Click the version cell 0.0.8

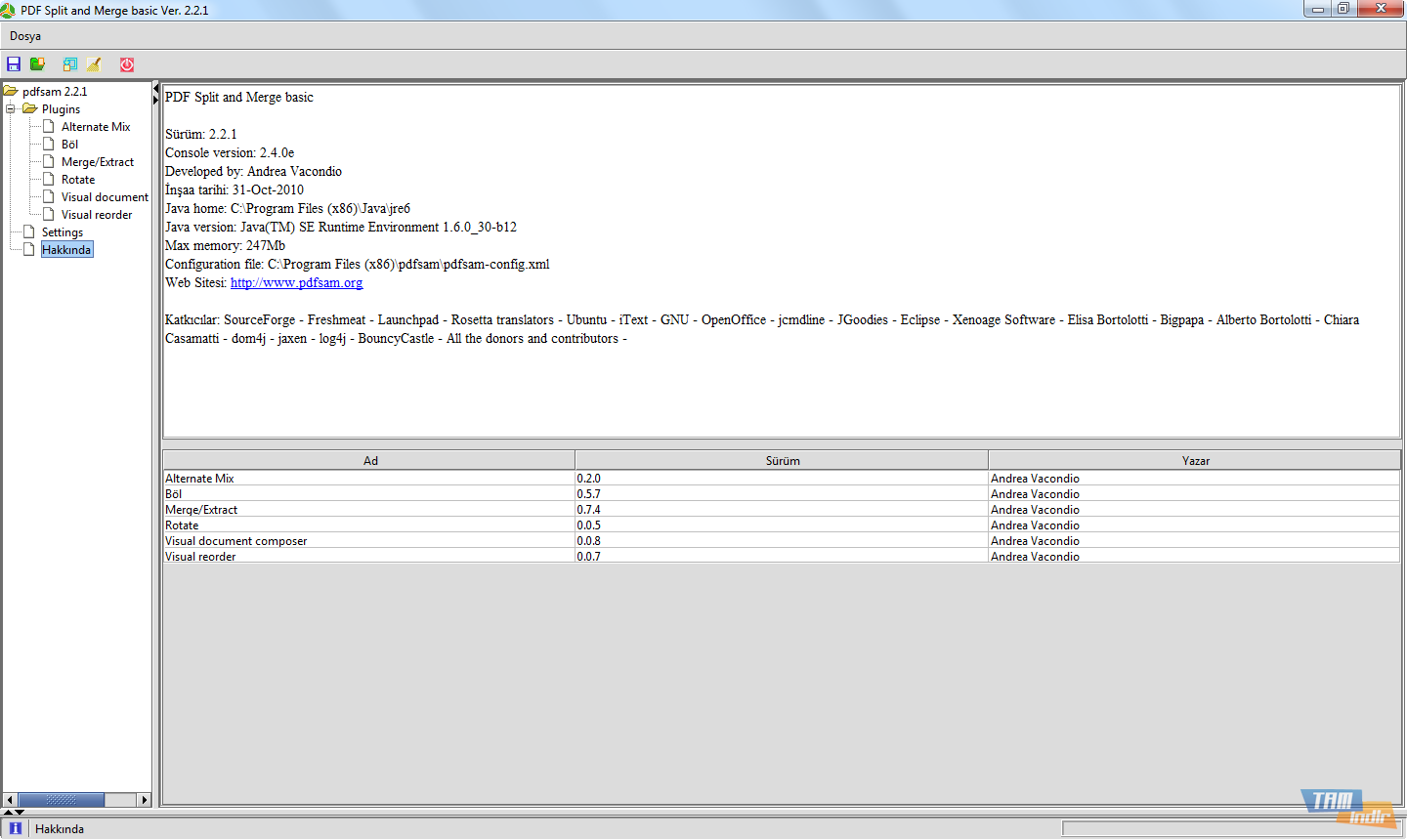tap(782, 541)
